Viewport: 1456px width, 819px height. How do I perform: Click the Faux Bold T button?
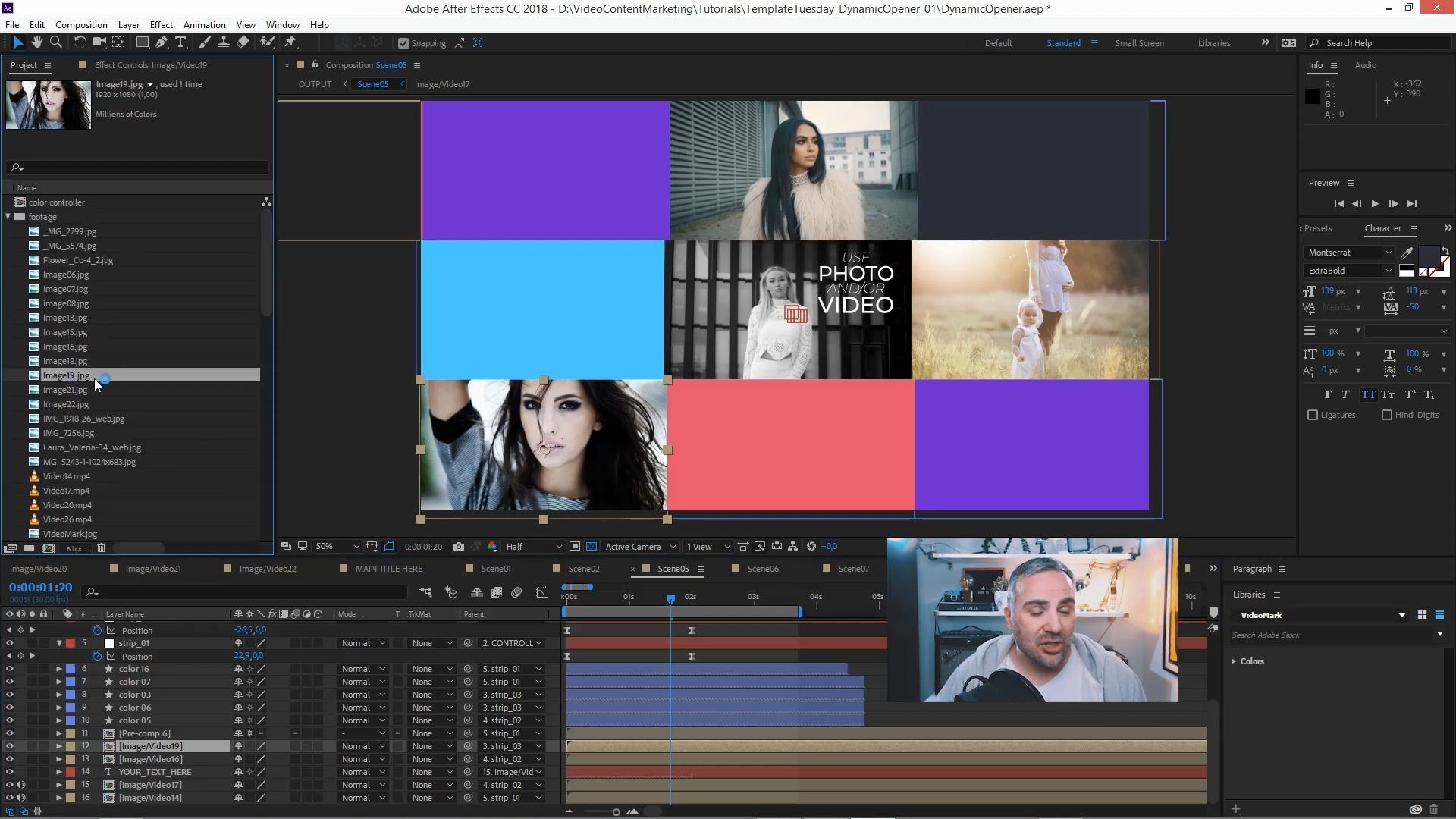pyautogui.click(x=1326, y=394)
